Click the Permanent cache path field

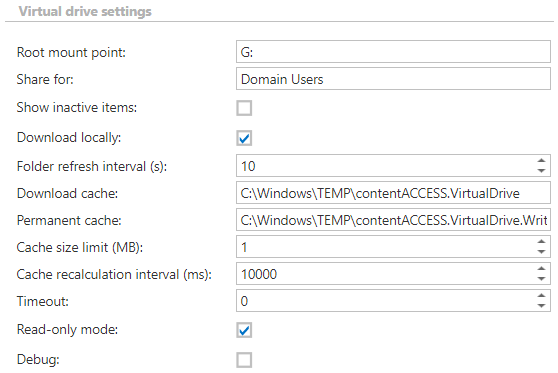tap(393, 220)
